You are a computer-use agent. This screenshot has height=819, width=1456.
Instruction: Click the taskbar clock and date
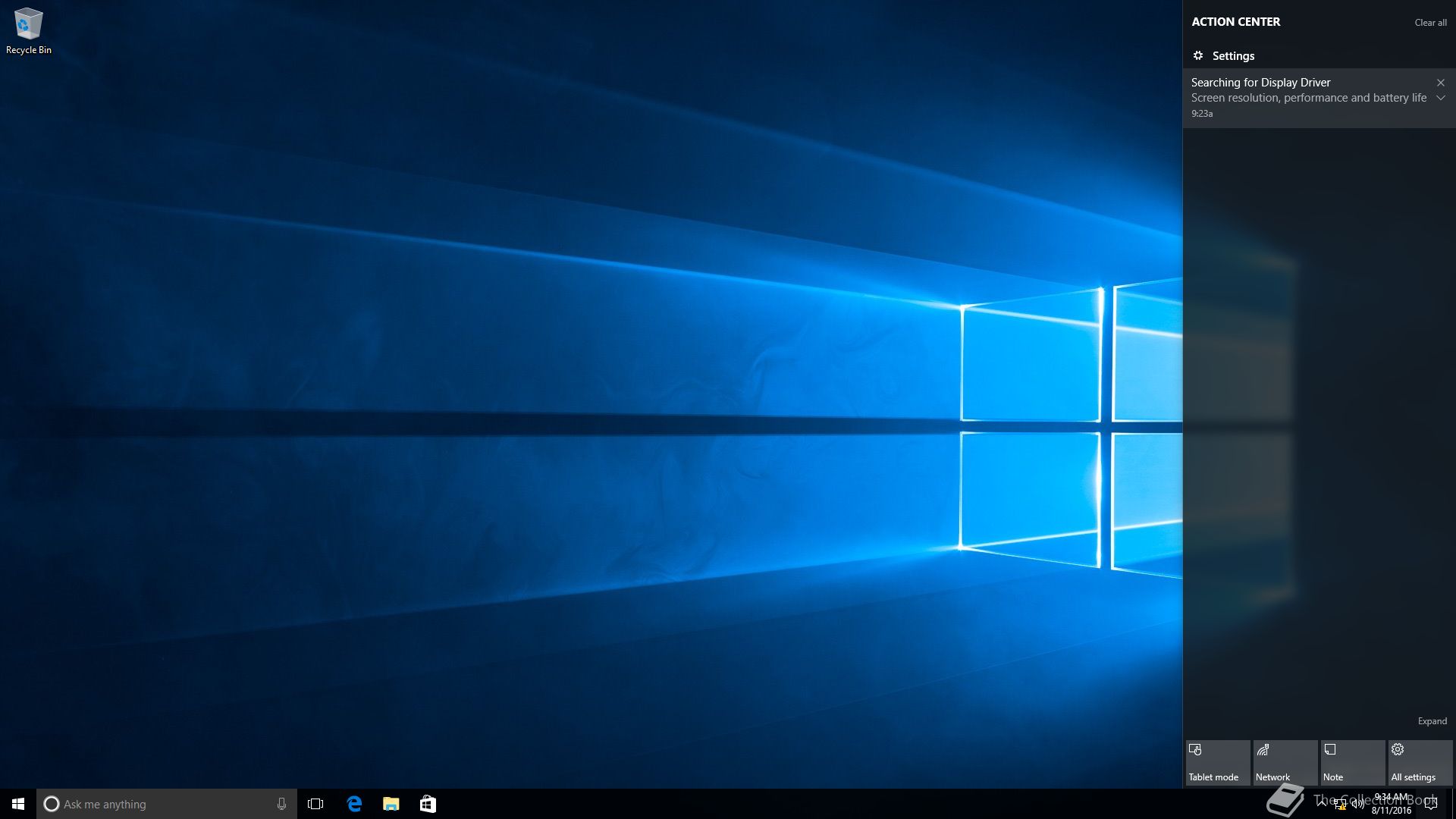coord(1392,804)
